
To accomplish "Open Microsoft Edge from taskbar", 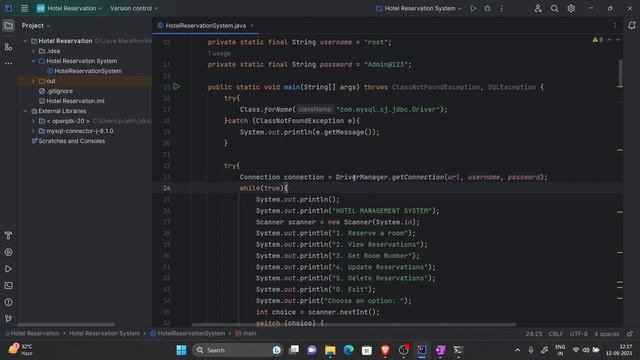I will (x=348, y=350).
